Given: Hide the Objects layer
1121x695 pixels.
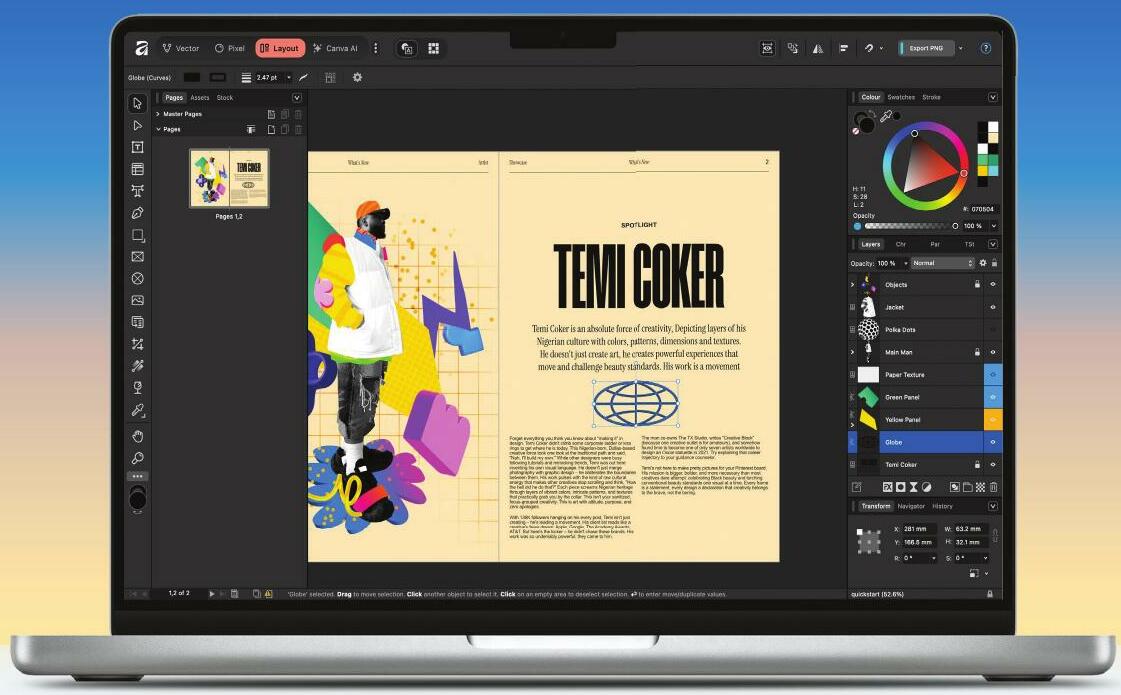Looking at the screenshot, I should pyautogui.click(x=992, y=285).
